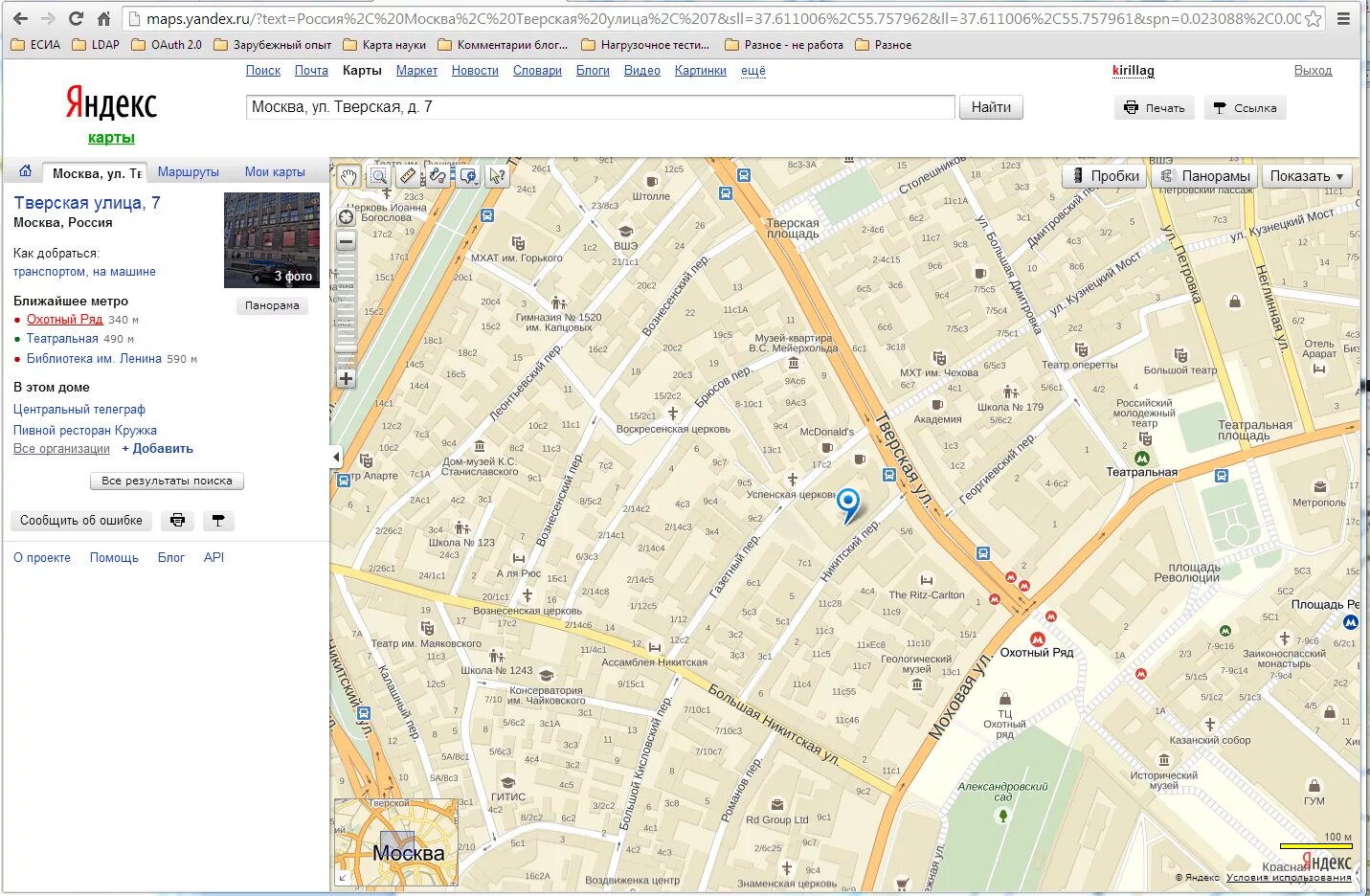Open Центральный телеграф organization link
This screenshot has width=1370, height=896.
click(x=79, y=410)
